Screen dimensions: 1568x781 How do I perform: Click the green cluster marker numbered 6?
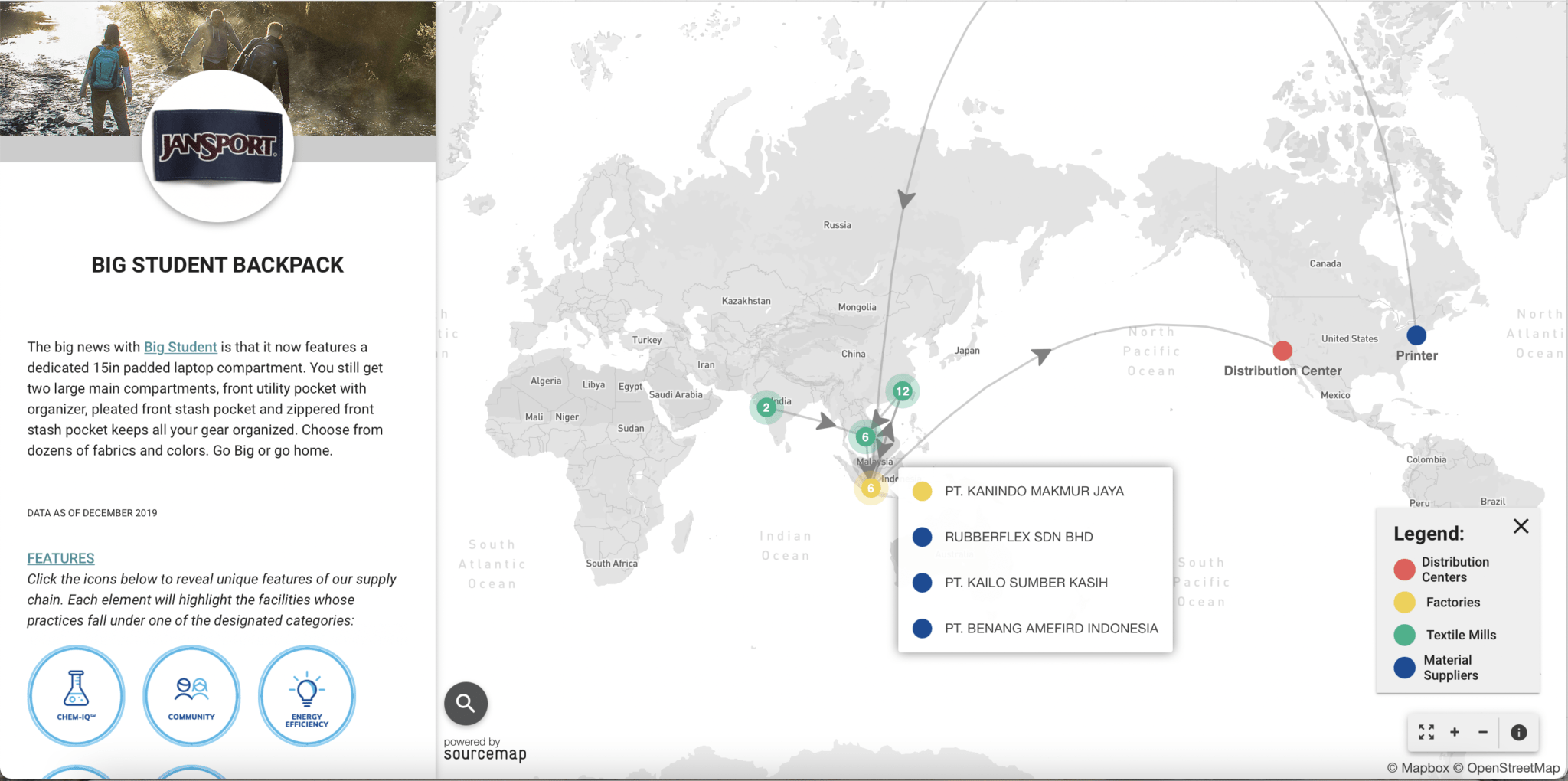point(865,436)
